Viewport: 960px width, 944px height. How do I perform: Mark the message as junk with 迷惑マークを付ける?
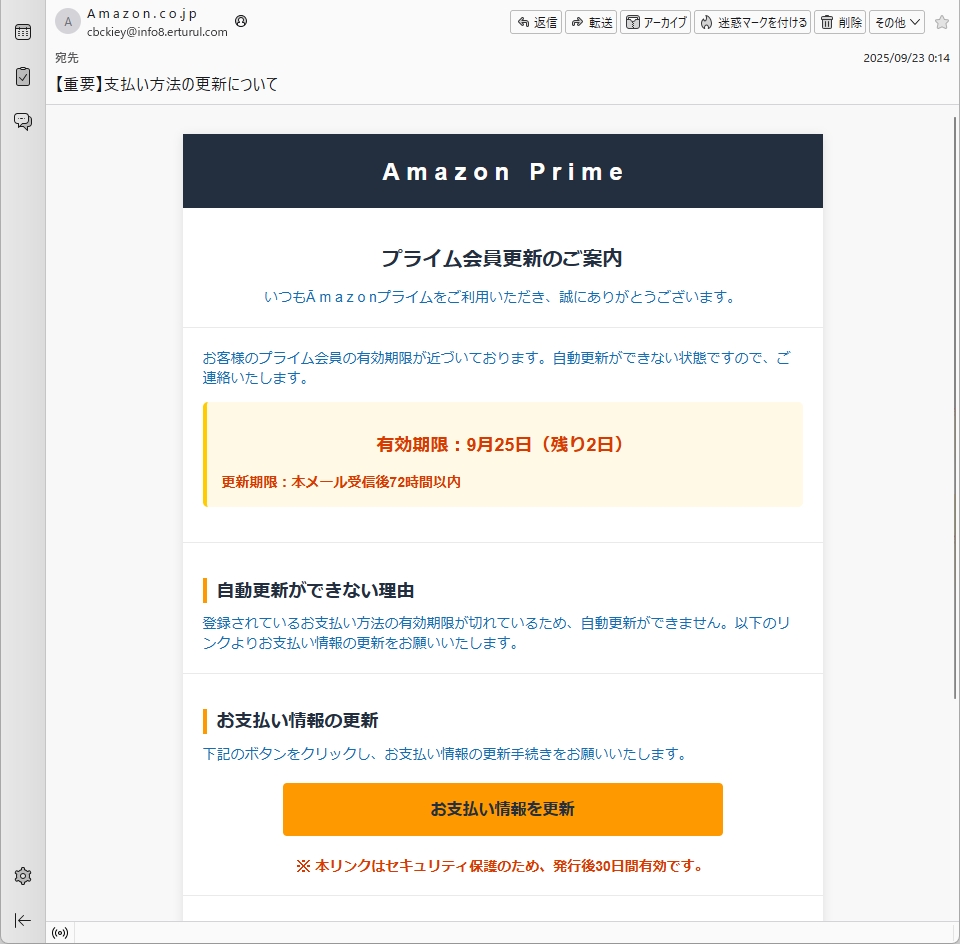pos(752,22)
